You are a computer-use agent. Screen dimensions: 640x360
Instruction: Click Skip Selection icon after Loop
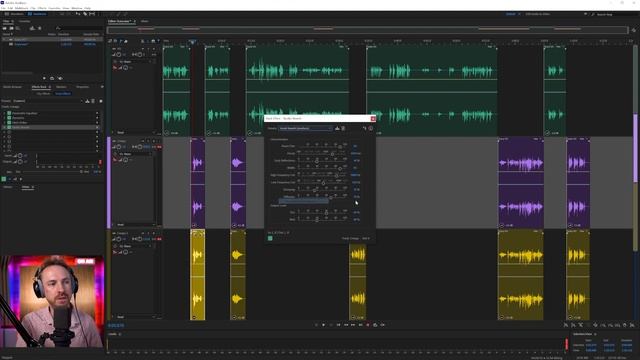tap(382, 325)
